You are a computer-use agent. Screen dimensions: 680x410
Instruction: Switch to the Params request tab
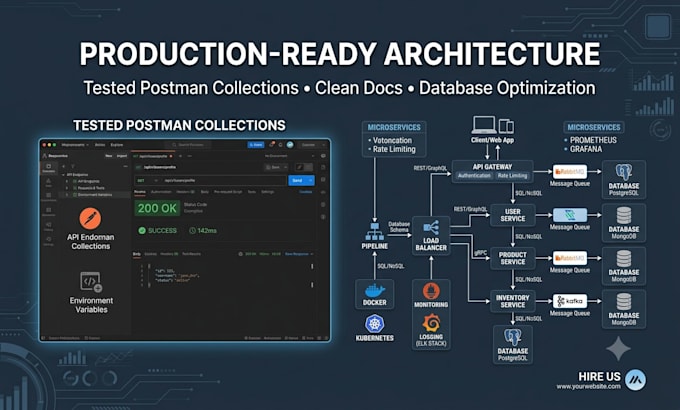coord(140,192)
